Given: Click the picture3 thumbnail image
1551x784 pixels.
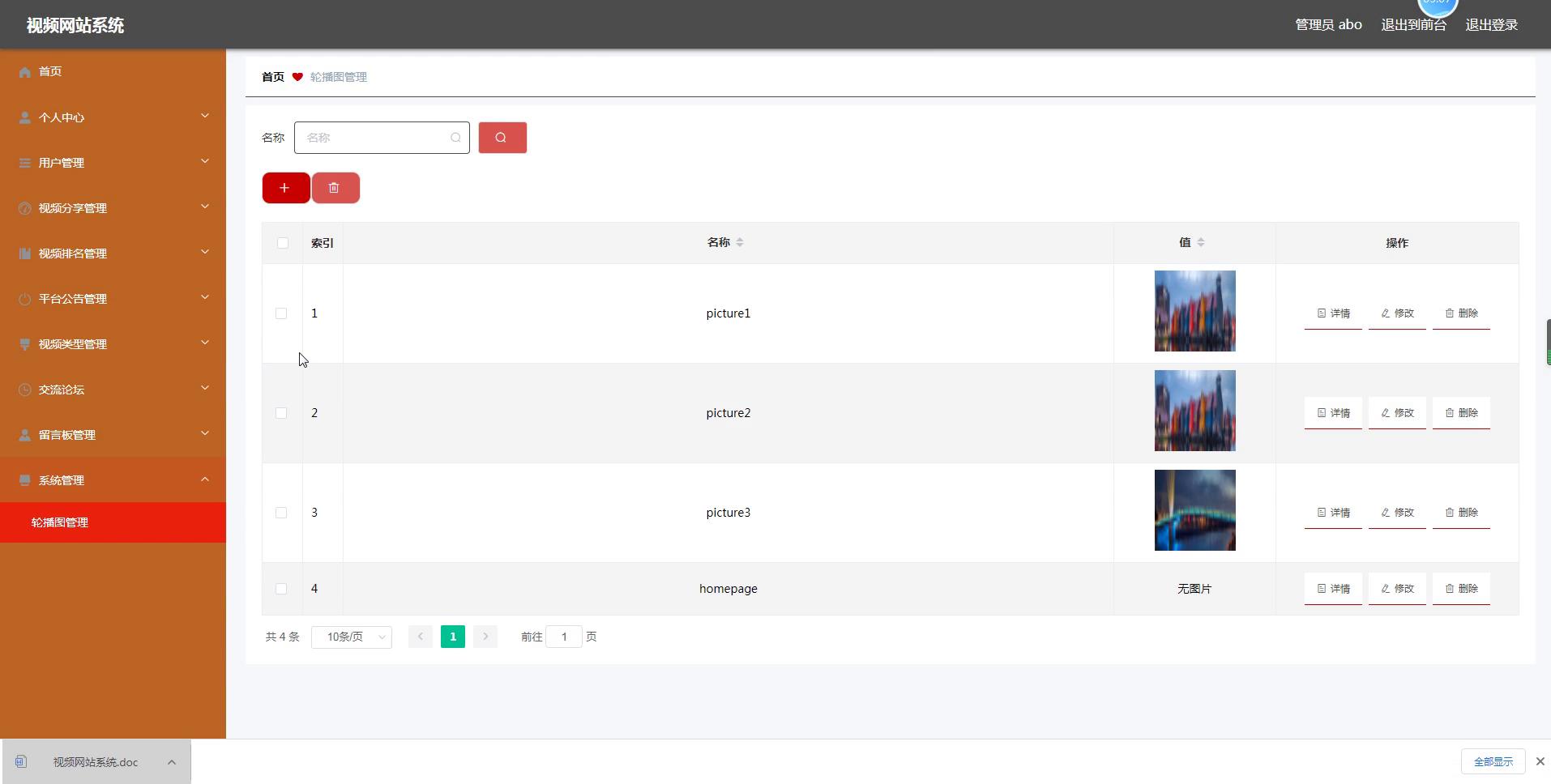Looking at the screenshot, I should coord(1194,510).
